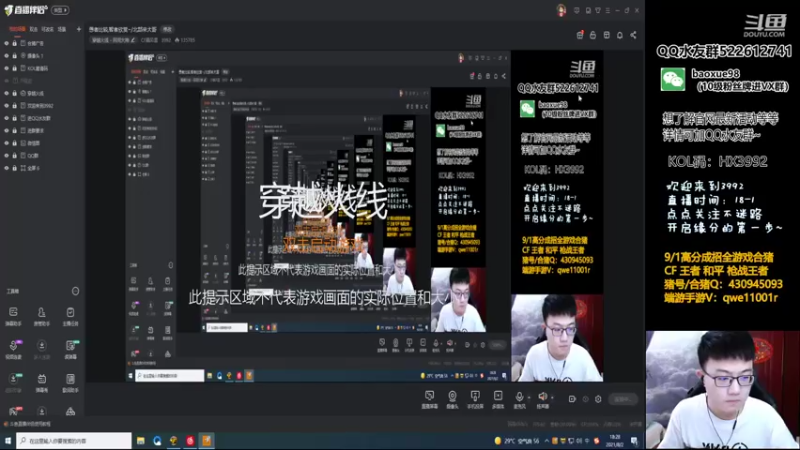Open the notification center in the system tray
This screenshot has height=450, width=800.
[634, 441]
